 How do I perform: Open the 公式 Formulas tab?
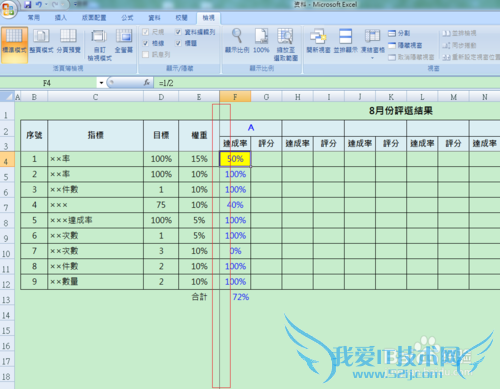127,18
